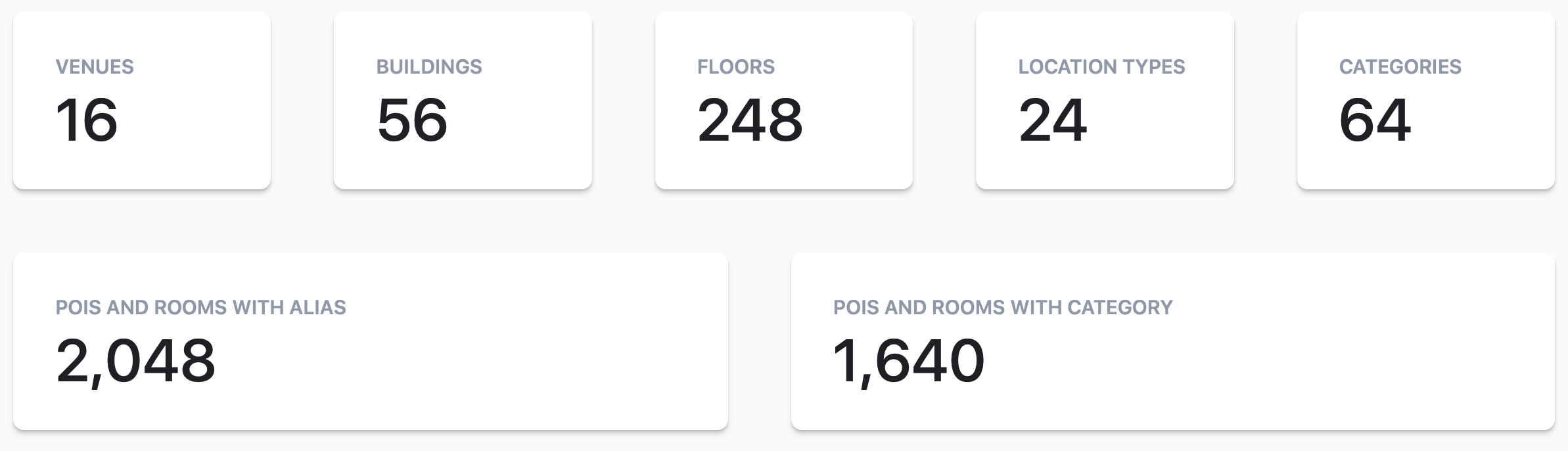Click the POIs and Rooms with Alias label
The image size is (1568, 451).
pyautogui.click(x=200, y=307)
